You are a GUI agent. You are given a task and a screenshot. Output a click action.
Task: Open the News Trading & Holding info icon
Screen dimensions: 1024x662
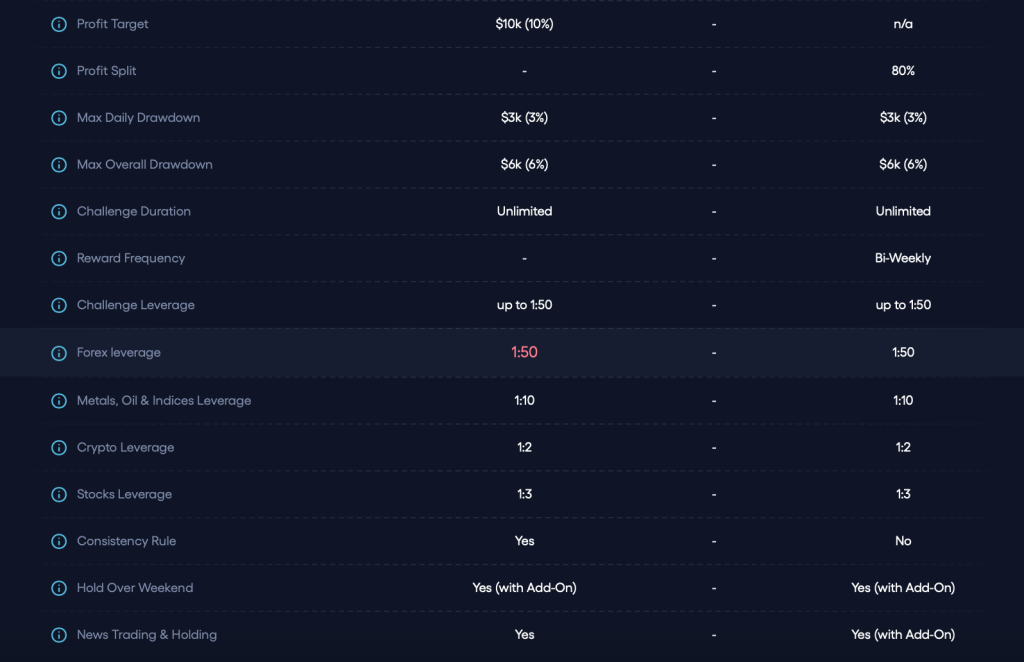pyautogui.click(x=59, y=635)
